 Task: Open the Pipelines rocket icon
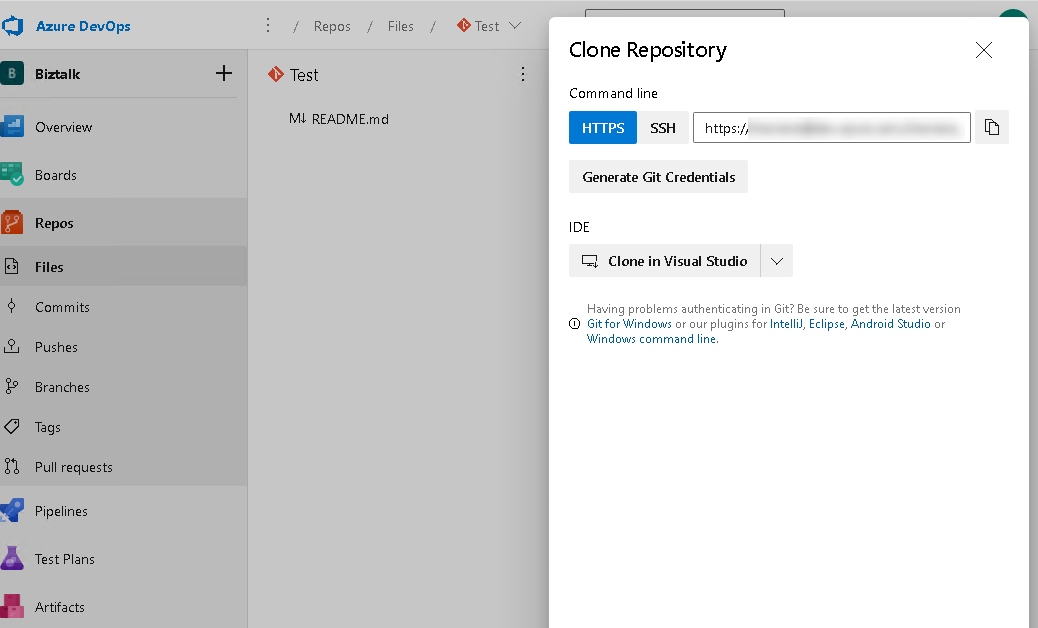12,510
